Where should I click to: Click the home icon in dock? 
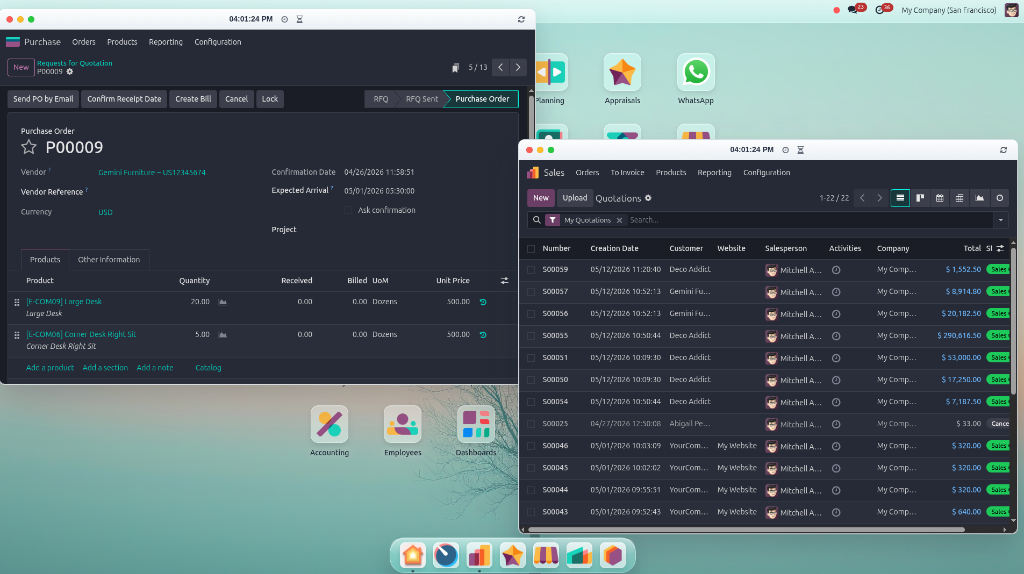click(x=413, y=555)
